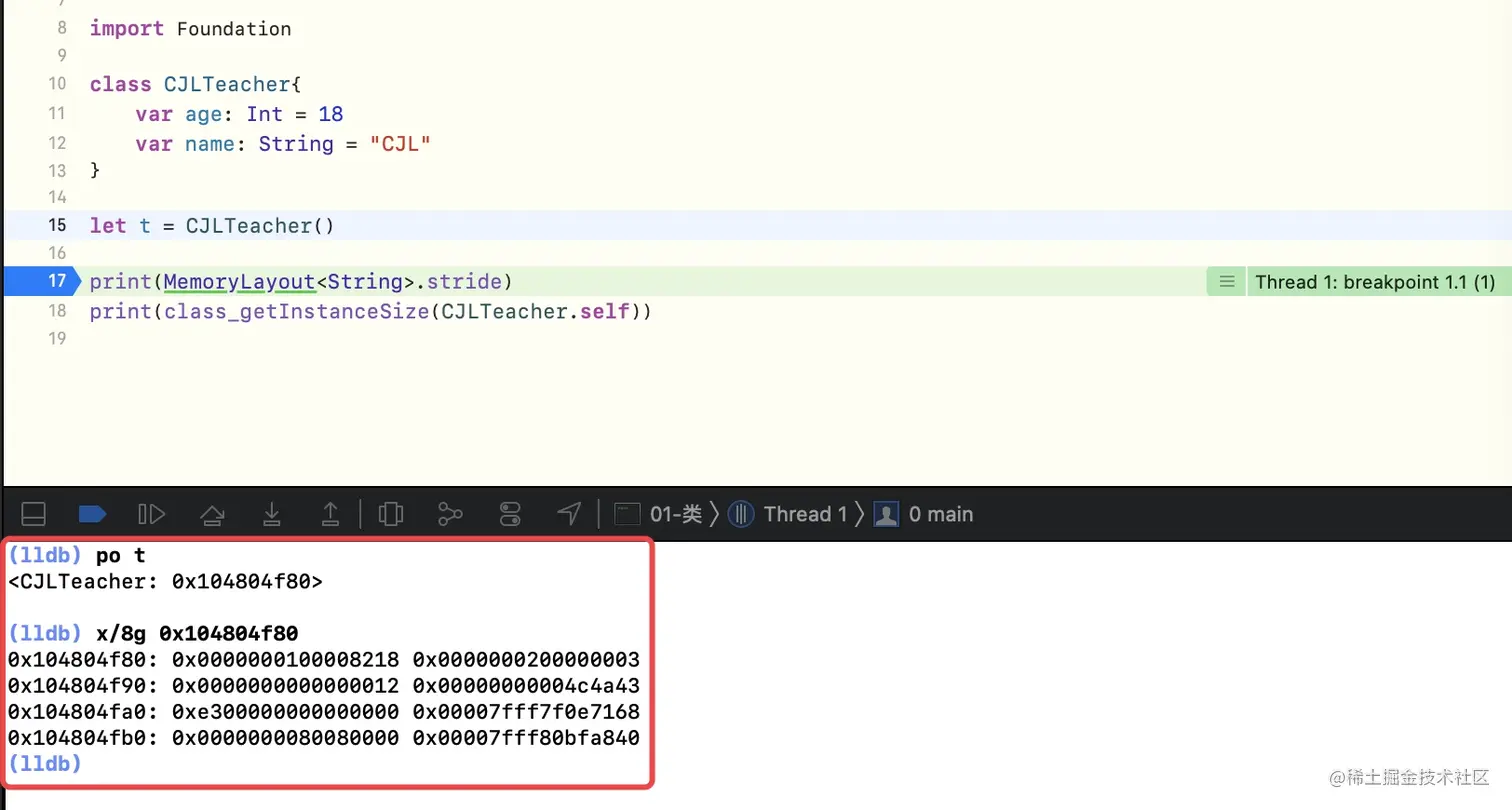Click the var age declaration on line 11
The width and height of the screenshot is (1512, 810).
coord(239,114)
